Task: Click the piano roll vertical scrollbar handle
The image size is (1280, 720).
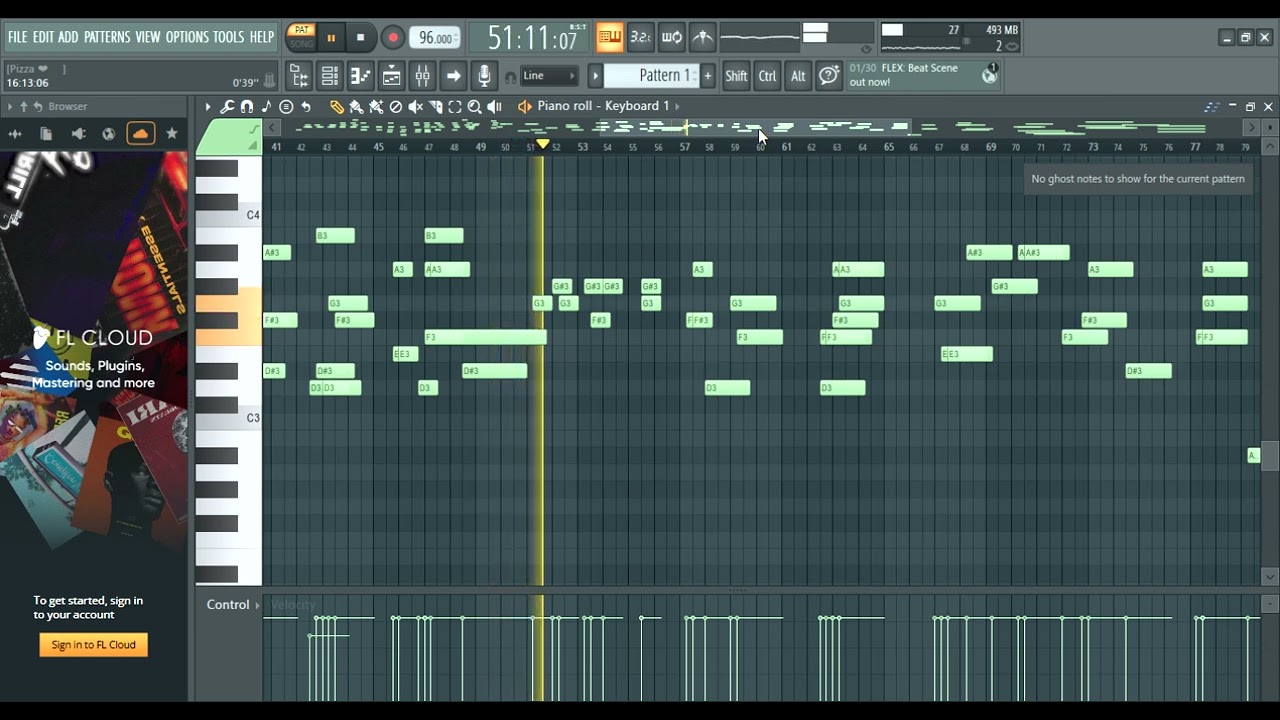Action: (x=1270, y=456)
